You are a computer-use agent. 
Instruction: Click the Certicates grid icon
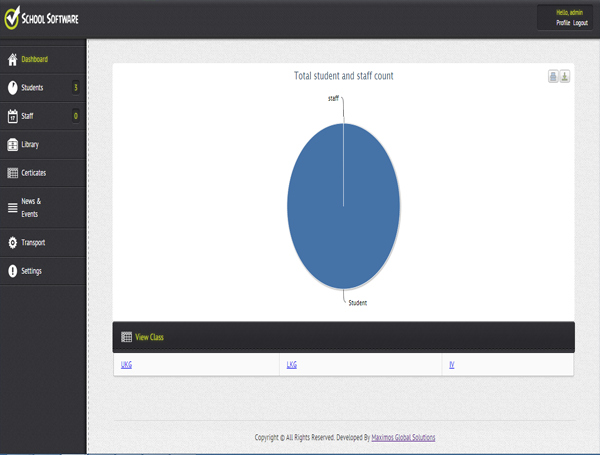12,173
